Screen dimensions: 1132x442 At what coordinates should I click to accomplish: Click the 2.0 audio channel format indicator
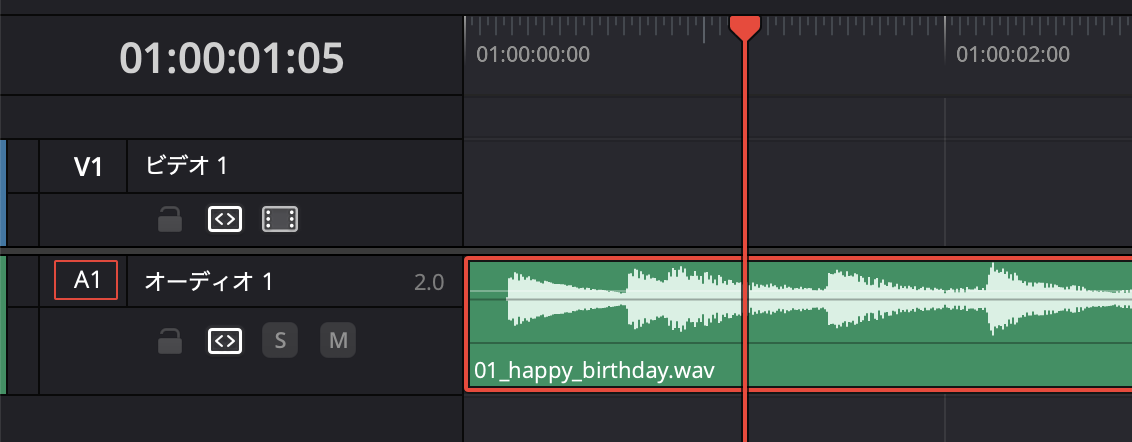pos(428,283)
